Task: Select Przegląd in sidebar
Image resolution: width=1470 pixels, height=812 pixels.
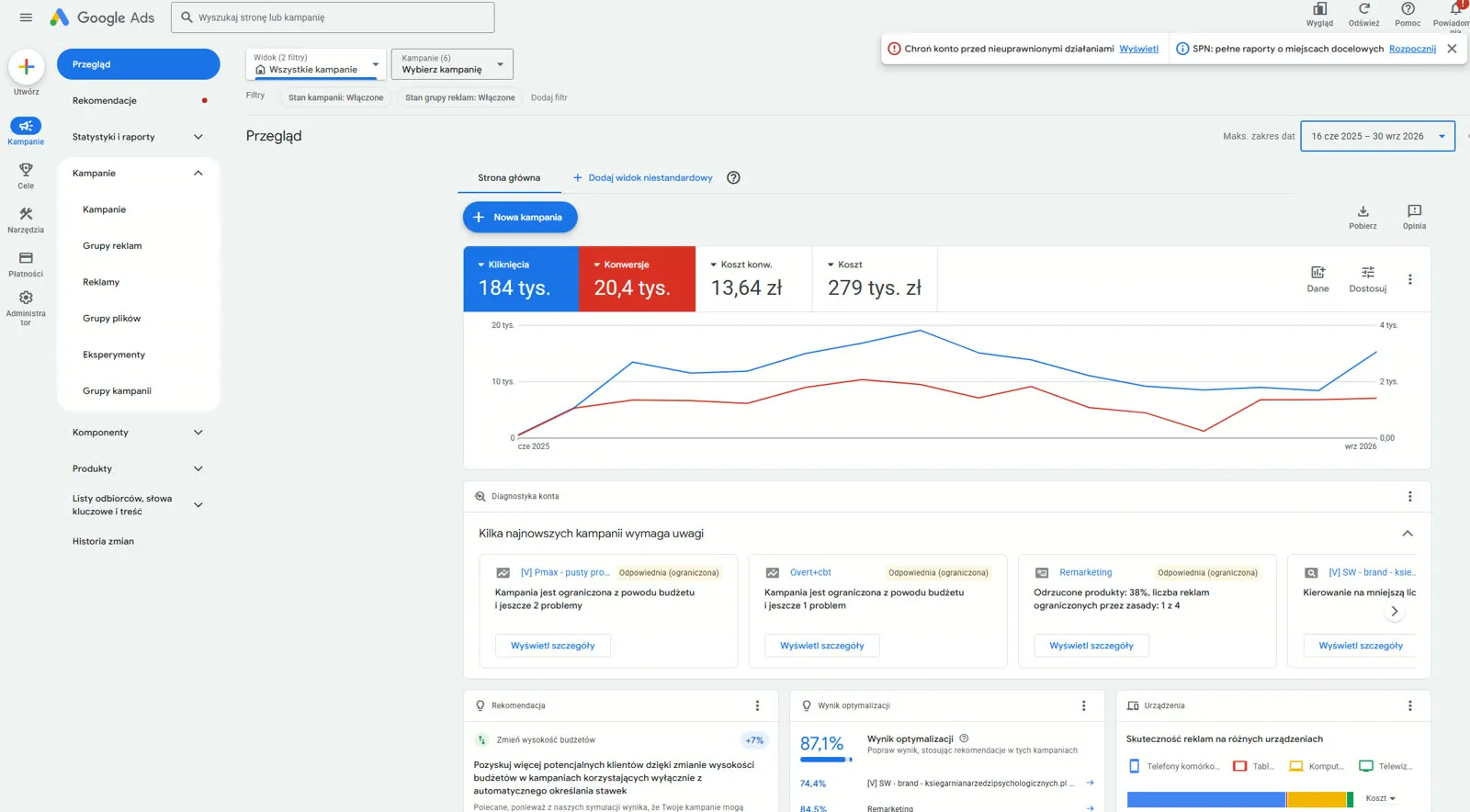Action: pyautogui.click(x=139, y=64)
